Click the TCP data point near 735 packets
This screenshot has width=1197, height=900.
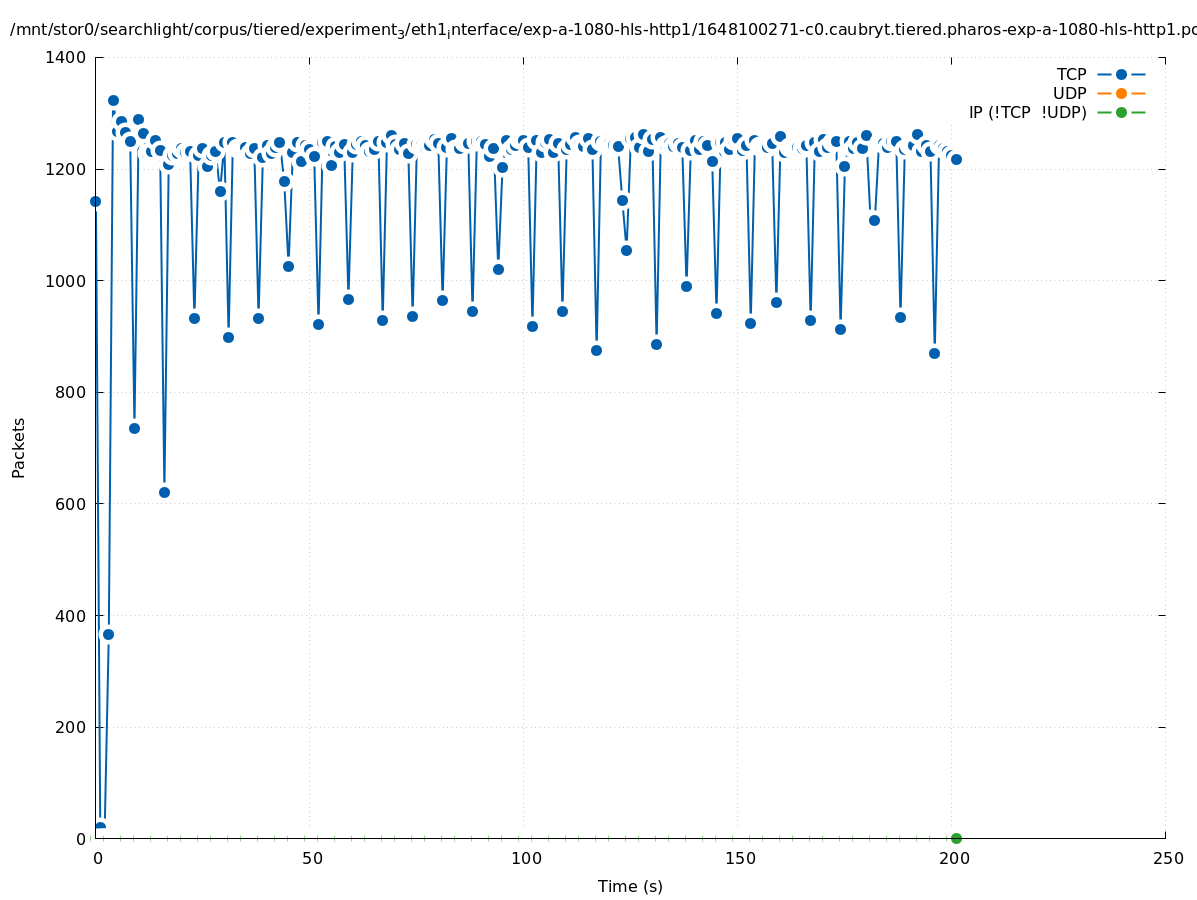[134, 428]
